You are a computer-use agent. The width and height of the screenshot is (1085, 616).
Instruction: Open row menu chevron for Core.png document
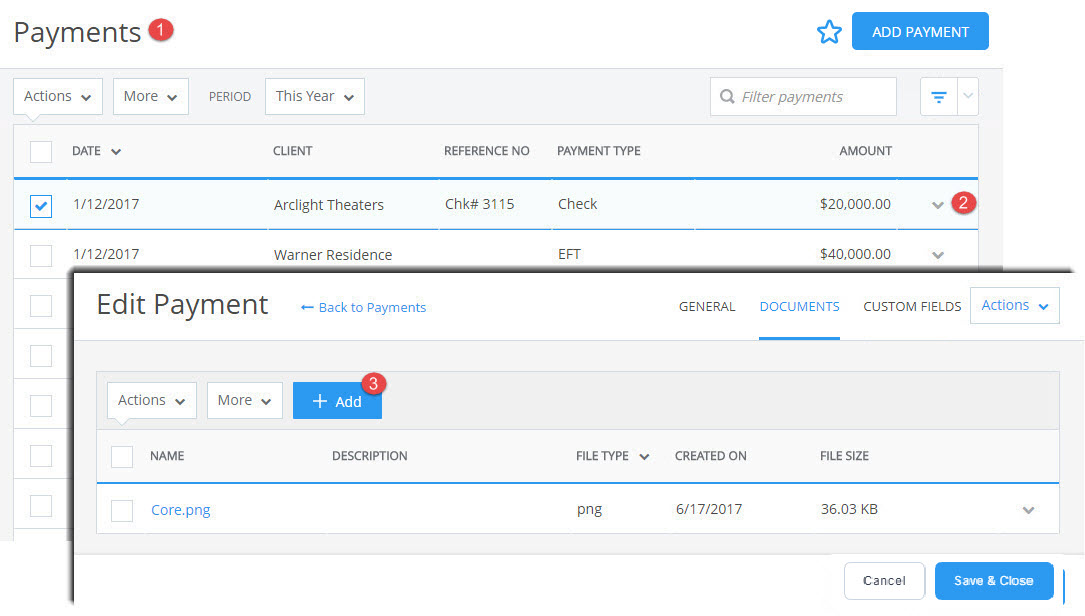click(1028, 510)
